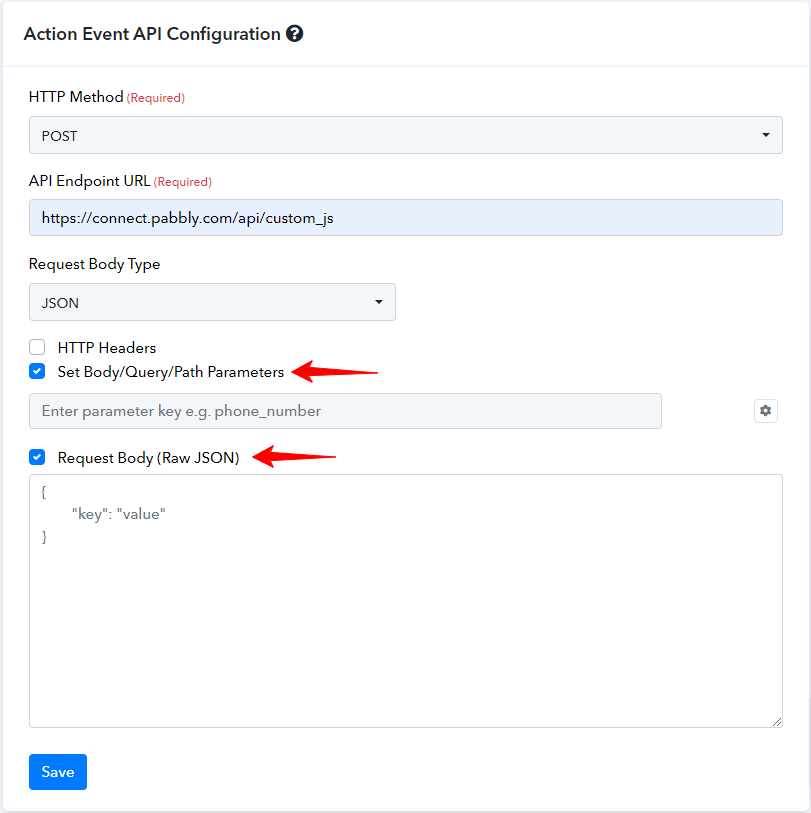
Task: Open the parameter settings gear icon
Action: (x=765, y=411)
